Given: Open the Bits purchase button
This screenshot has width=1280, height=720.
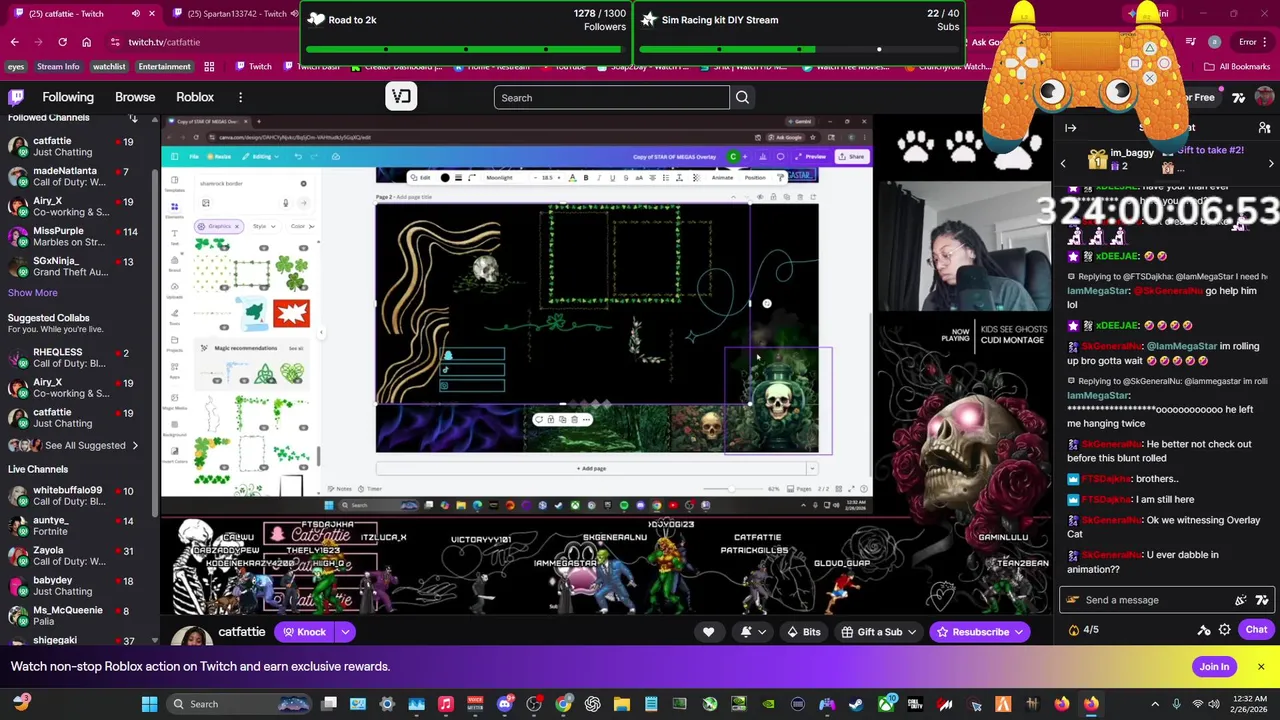Looking at the screenshot, I should point(804,632).
